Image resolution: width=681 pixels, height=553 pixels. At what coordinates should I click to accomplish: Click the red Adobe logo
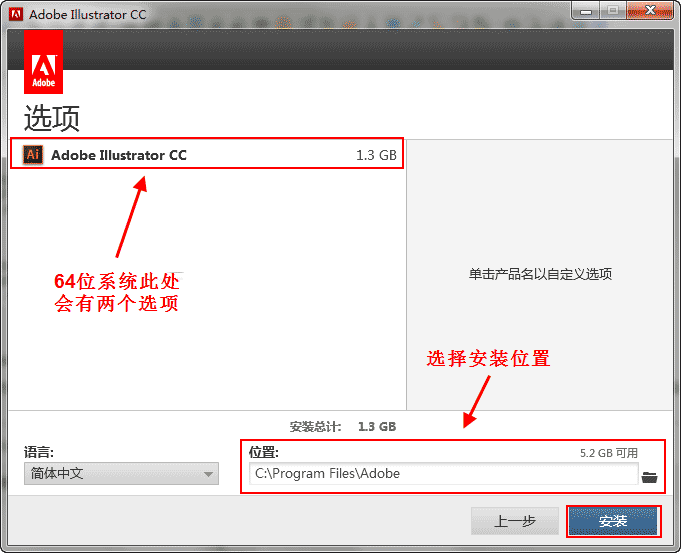tap(43, 62)
